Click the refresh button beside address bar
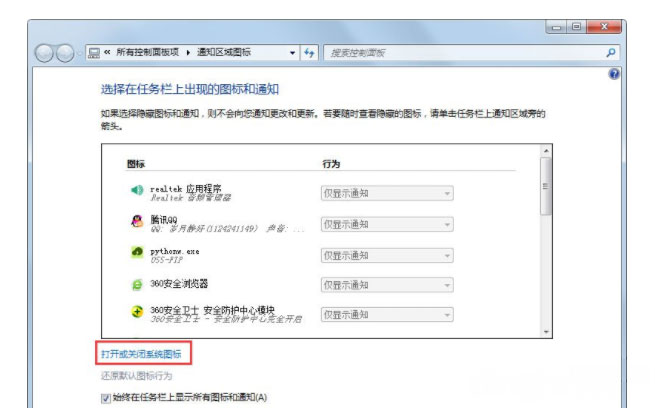This screenshot has height=408, width=655. (309, 53)
